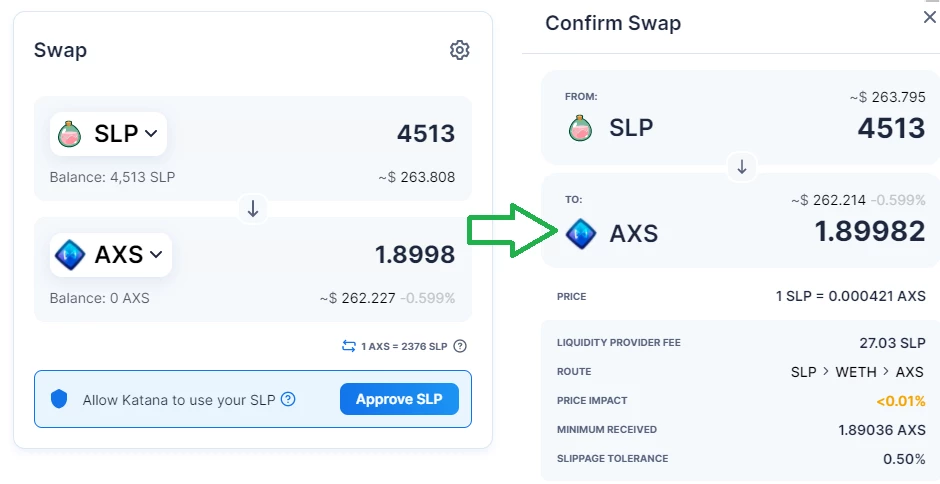Viewport: 940px width, 484px height.
Task: Click the Approve SLP button
Action: [399, 399]
